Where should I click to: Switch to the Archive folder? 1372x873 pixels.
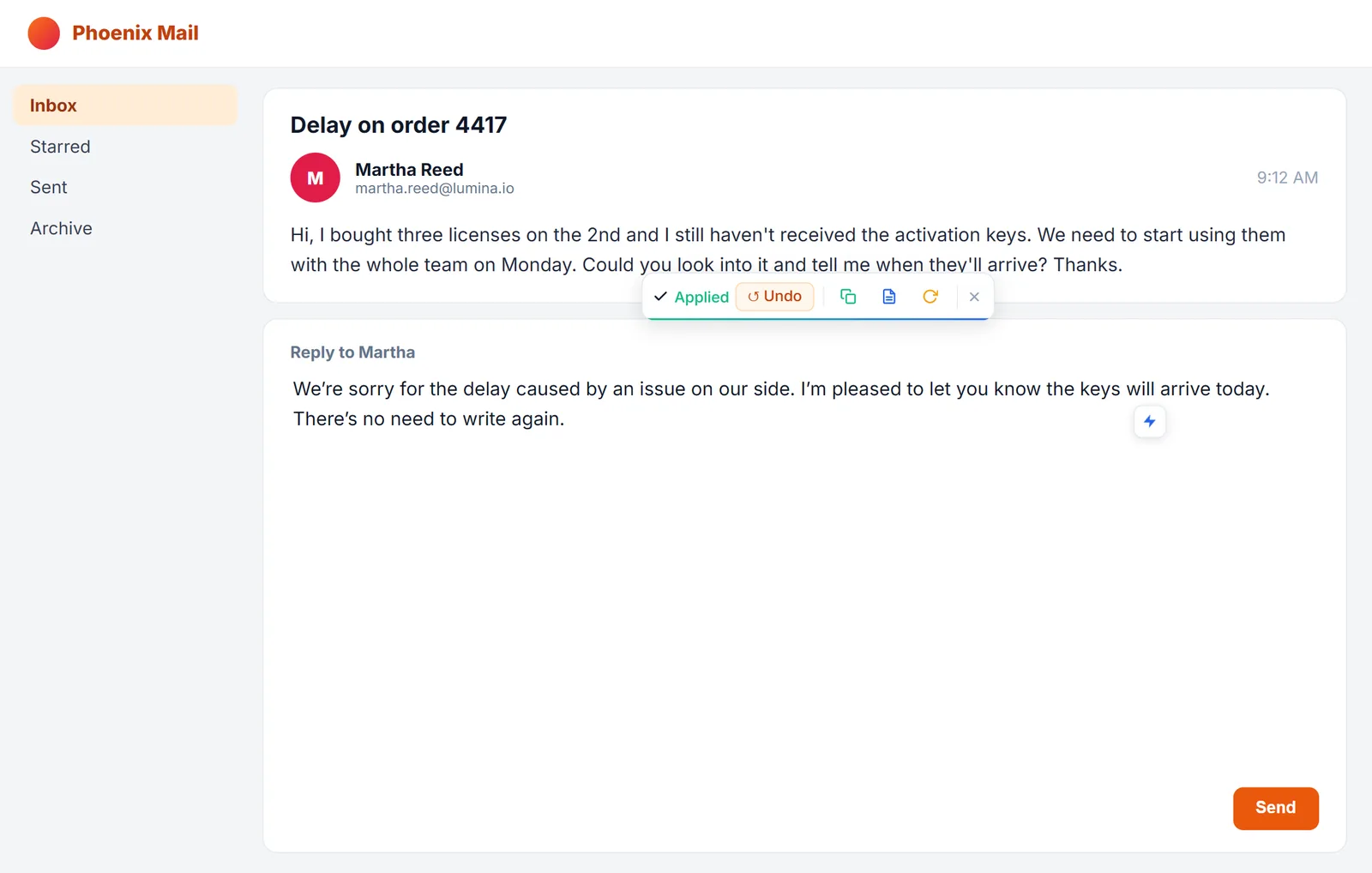tap(125, 228)
